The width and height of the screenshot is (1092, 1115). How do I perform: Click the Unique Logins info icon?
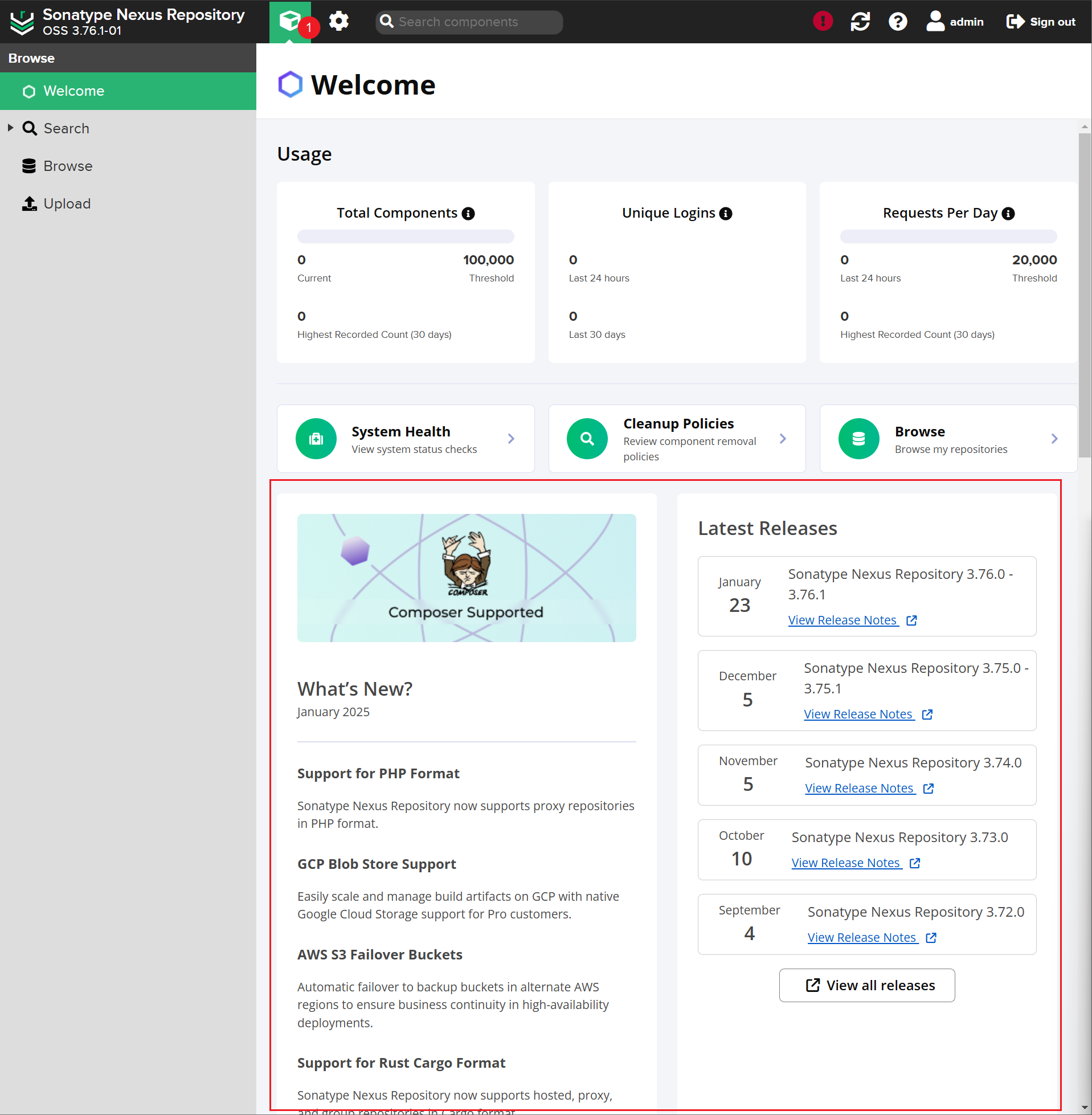726,213
